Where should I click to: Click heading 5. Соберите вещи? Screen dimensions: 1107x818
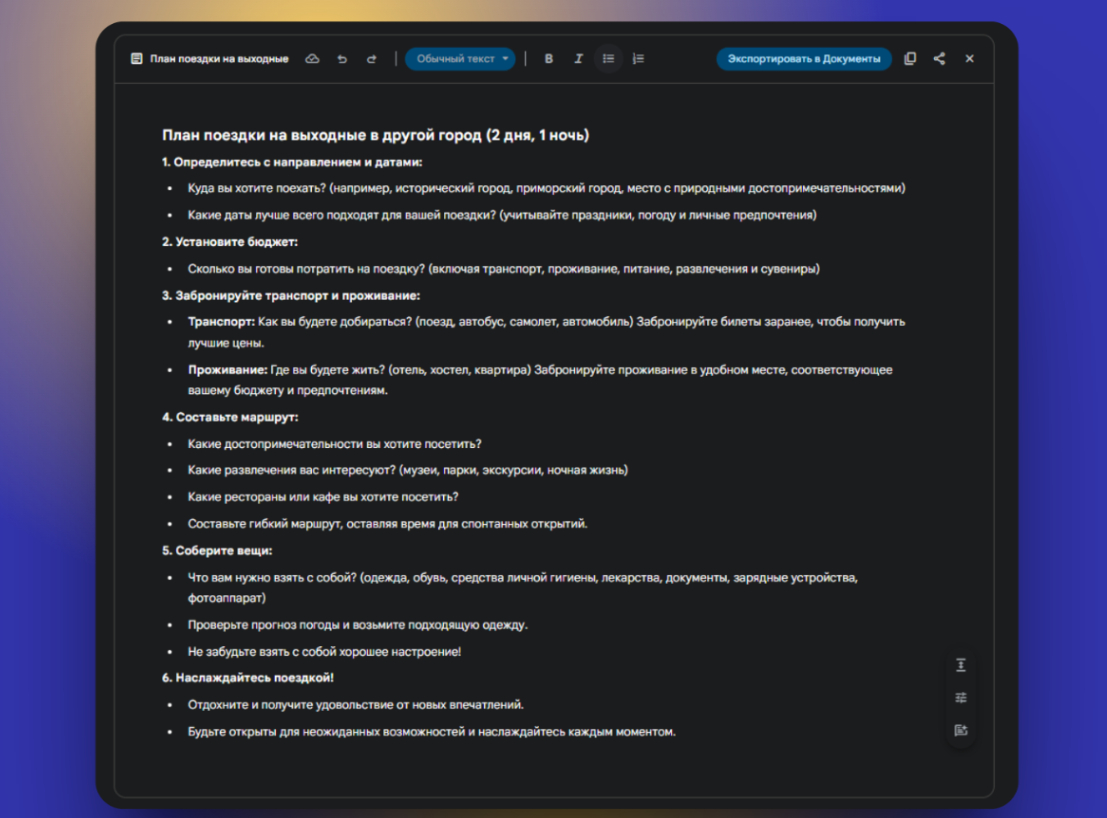click(217, 551)
